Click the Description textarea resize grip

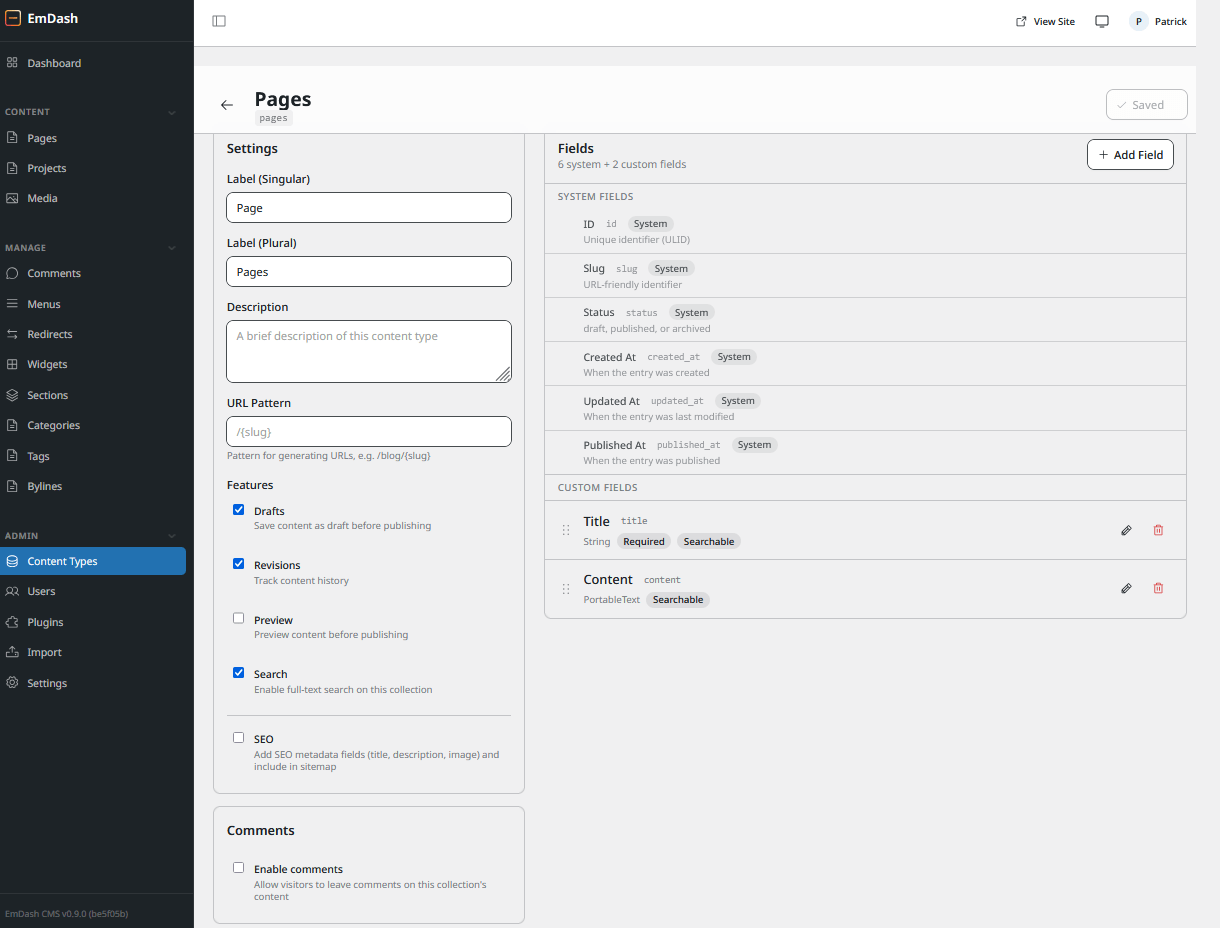click(503, 374)
